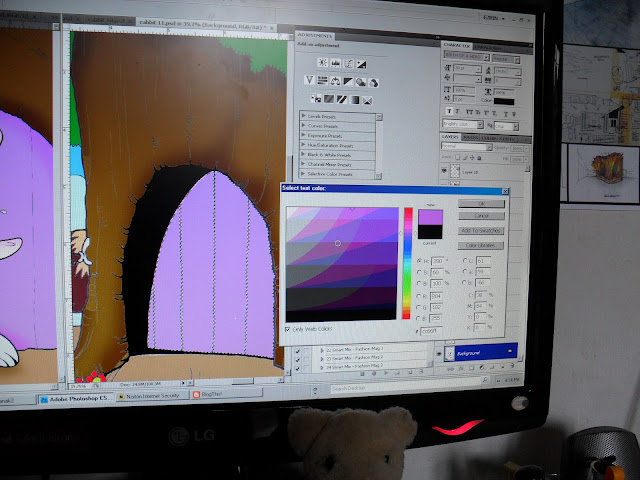This screenshot has width=640, height=480.
Task: Add a Black & White adjustment
Action: (348, 82)
